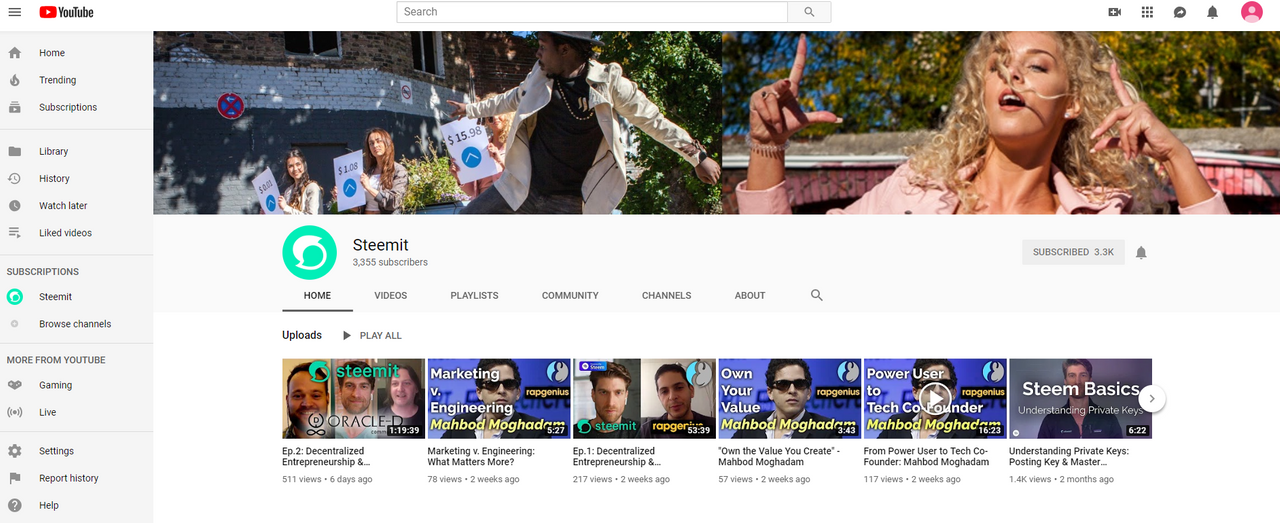Switch to the HOME tab
Image resolution: width=1280 pixels, height=523 pixels.
(x=317, y=296)
